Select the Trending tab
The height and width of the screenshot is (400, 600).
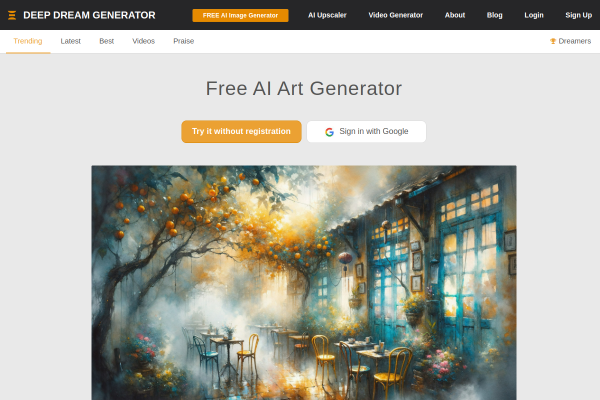28,41
